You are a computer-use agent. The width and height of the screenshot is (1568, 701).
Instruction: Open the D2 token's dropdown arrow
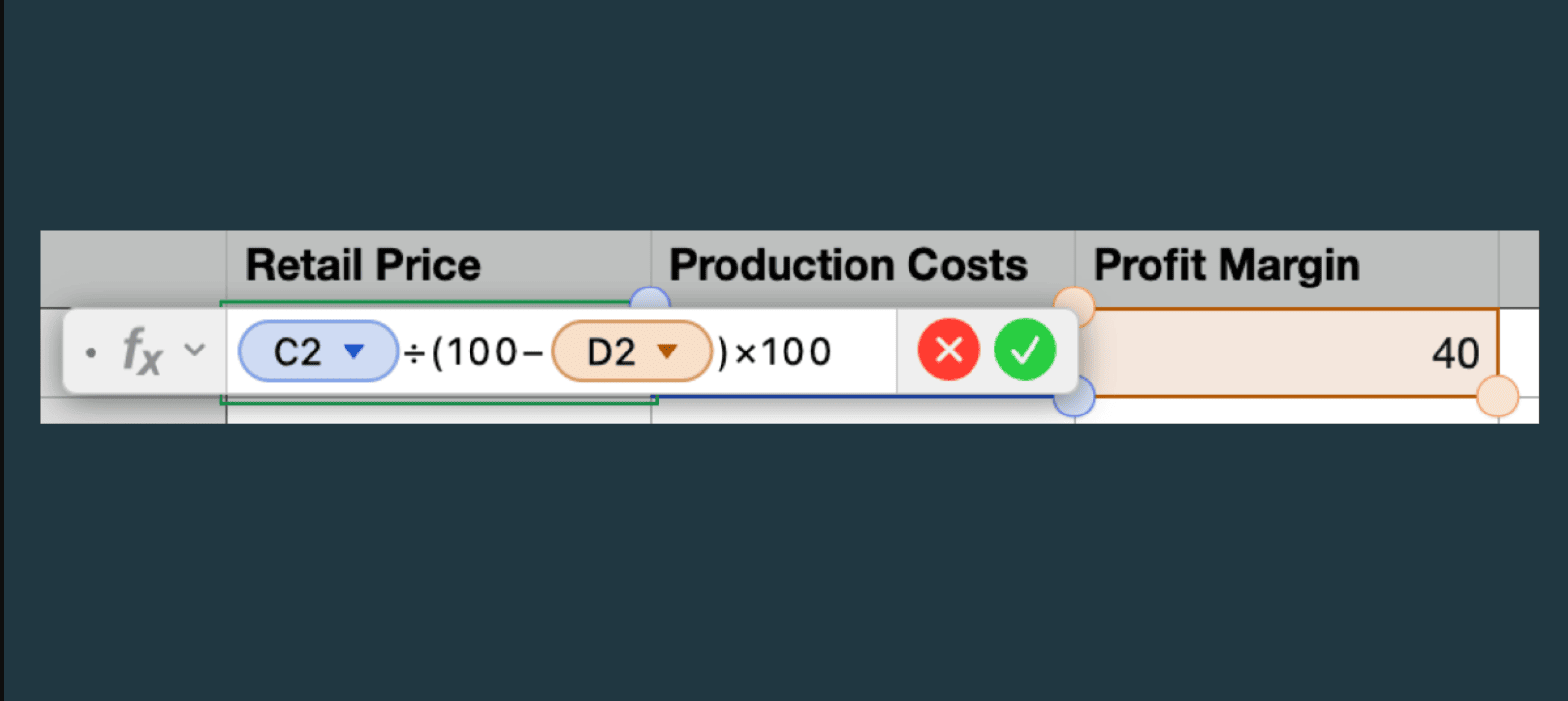coord(667,350)
